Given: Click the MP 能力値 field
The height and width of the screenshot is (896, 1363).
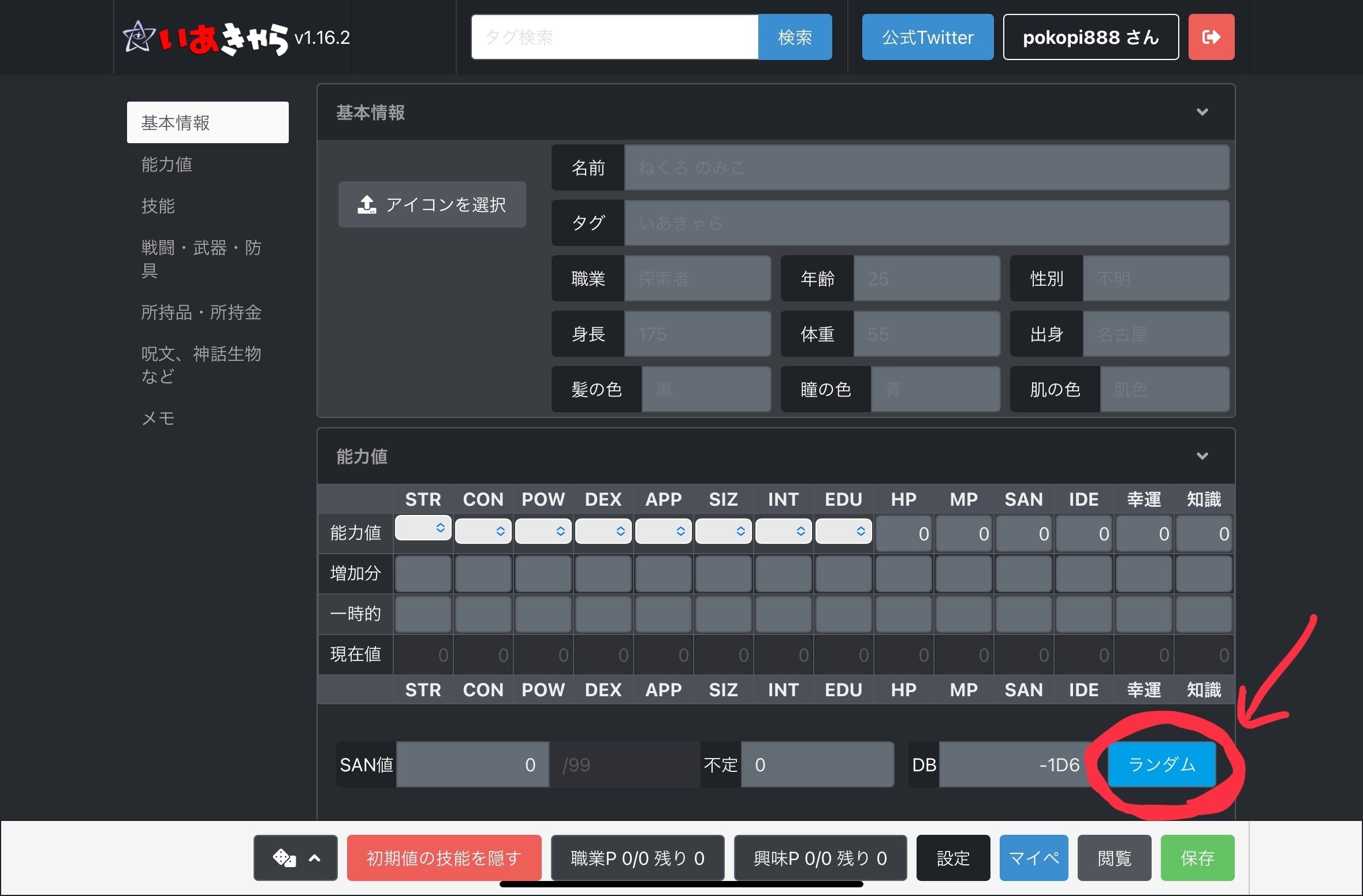Looking at the screenshot, I should pos(964,533).
